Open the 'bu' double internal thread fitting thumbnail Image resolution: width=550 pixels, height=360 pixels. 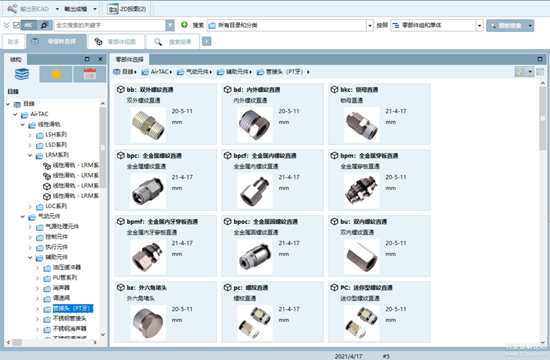pos(361,257)
